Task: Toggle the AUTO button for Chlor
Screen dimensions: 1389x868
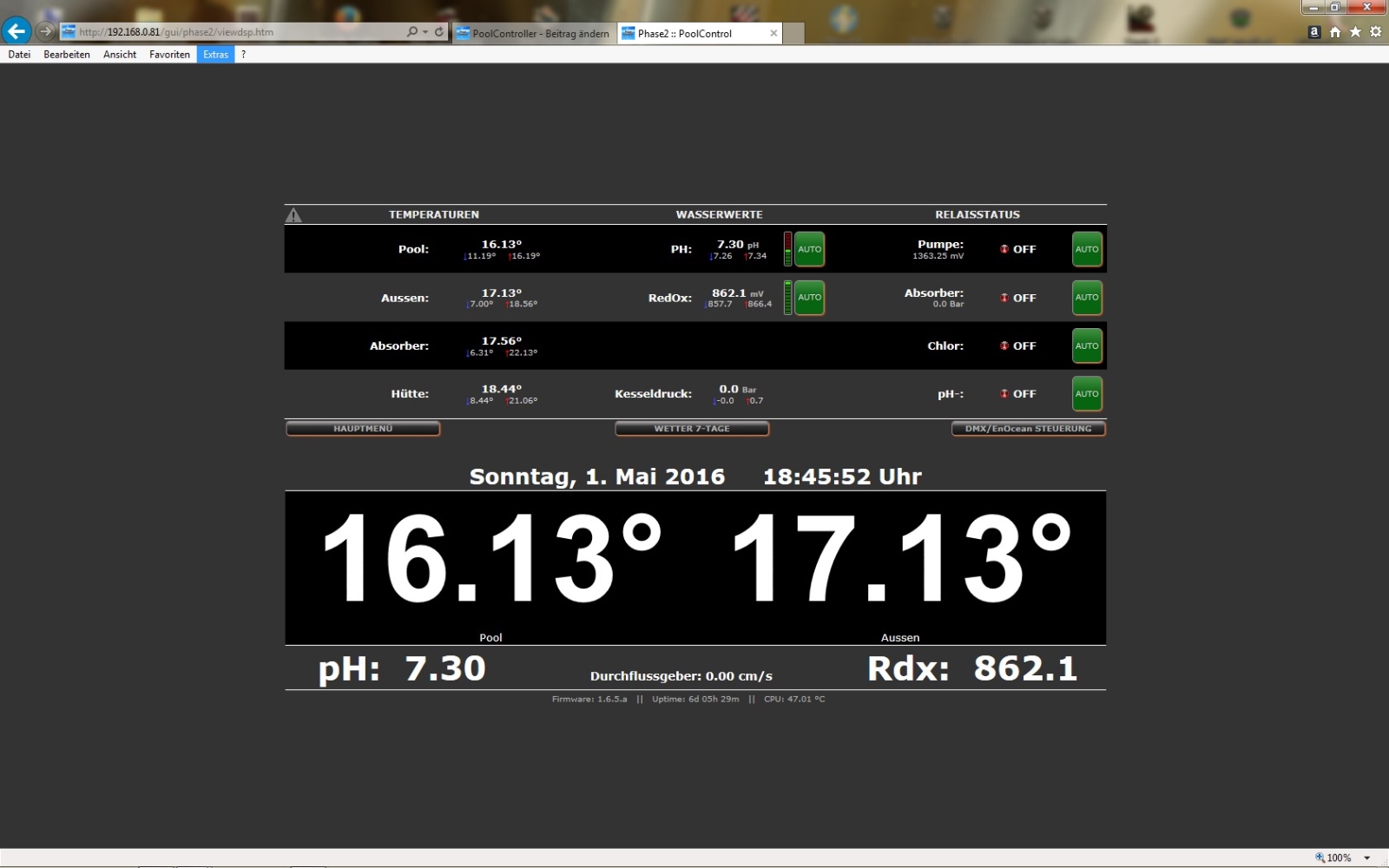Action: point(1087,345)
